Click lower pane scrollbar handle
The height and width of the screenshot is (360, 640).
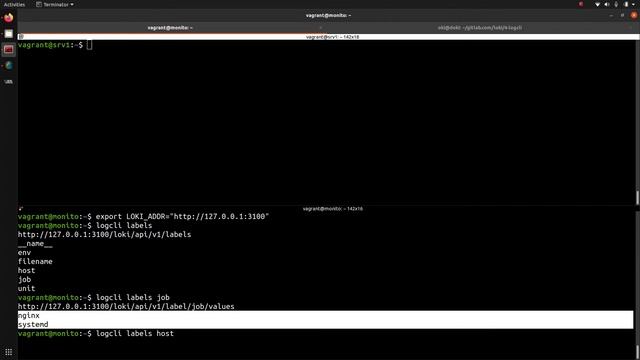[x=637, y=353]
